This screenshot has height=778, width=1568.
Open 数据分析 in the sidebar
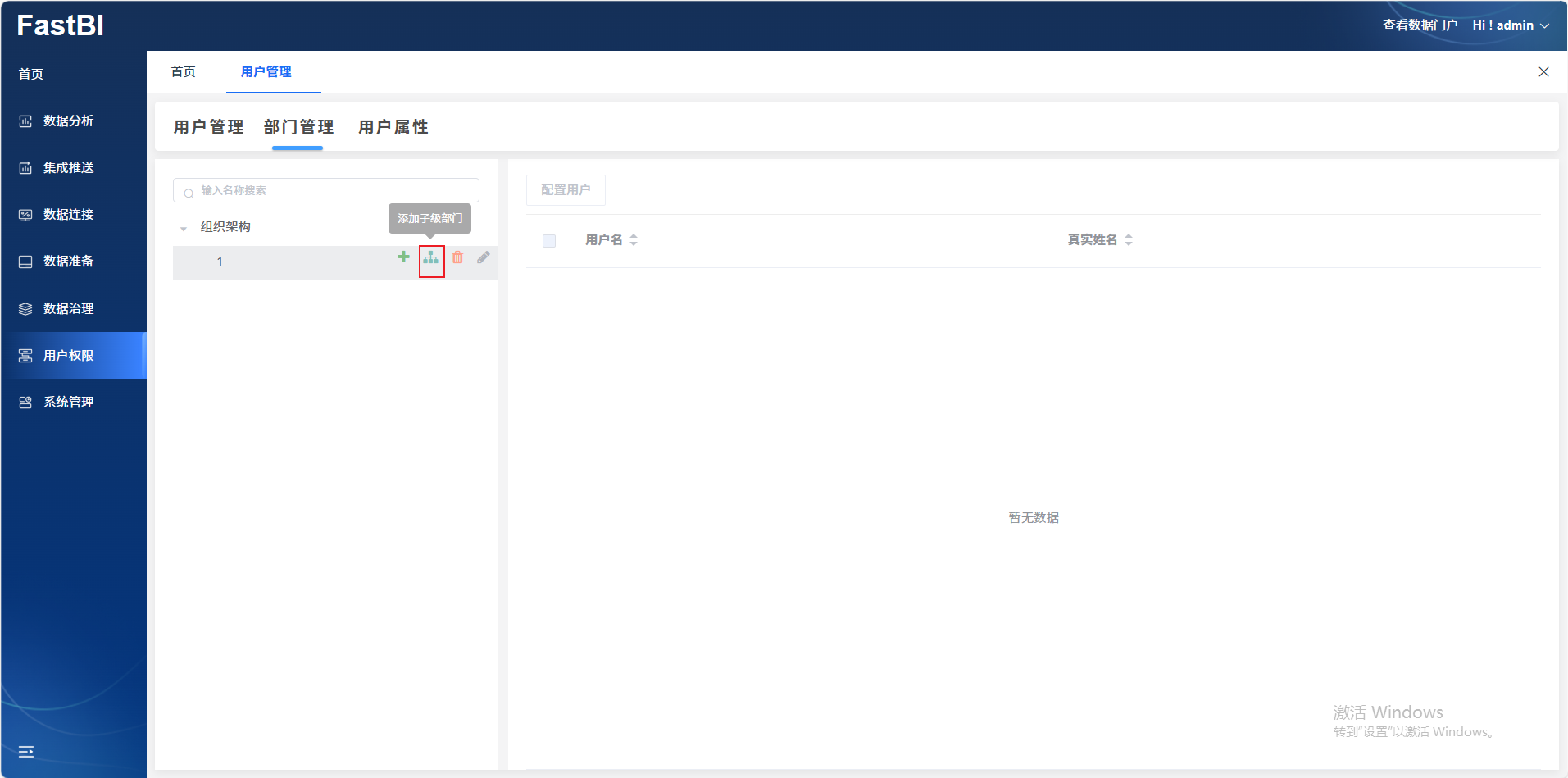coord(68,121)
